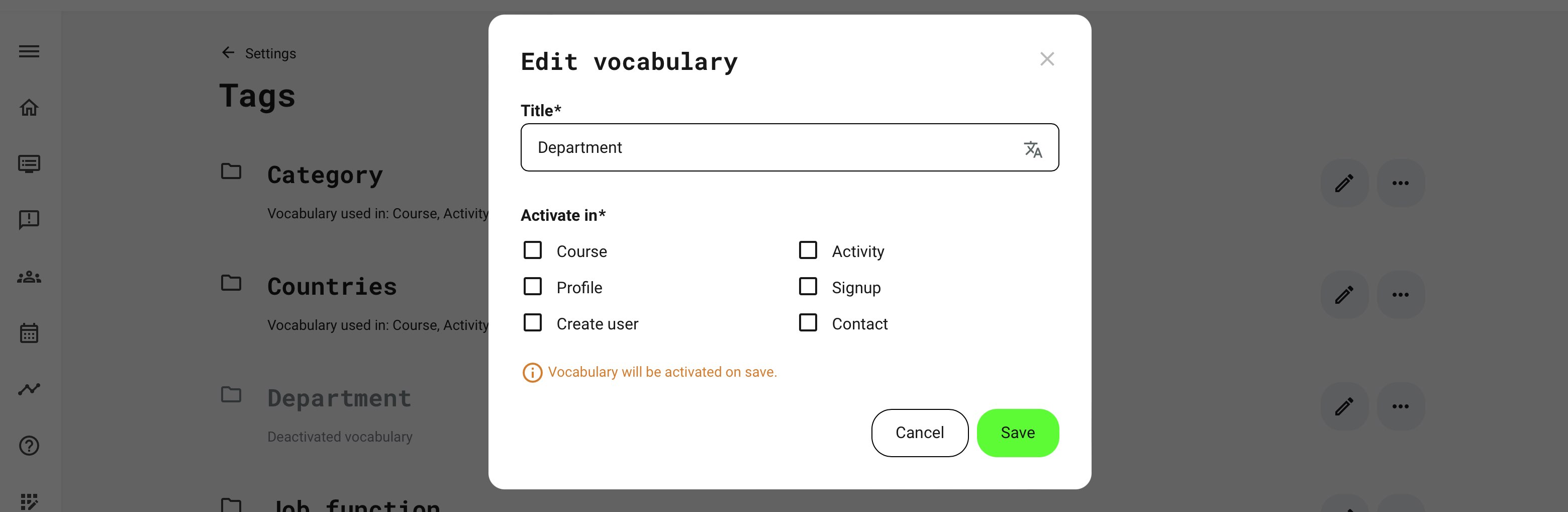
Task: Open the hamburger menu in sidebar
Action: coord(29,52)
